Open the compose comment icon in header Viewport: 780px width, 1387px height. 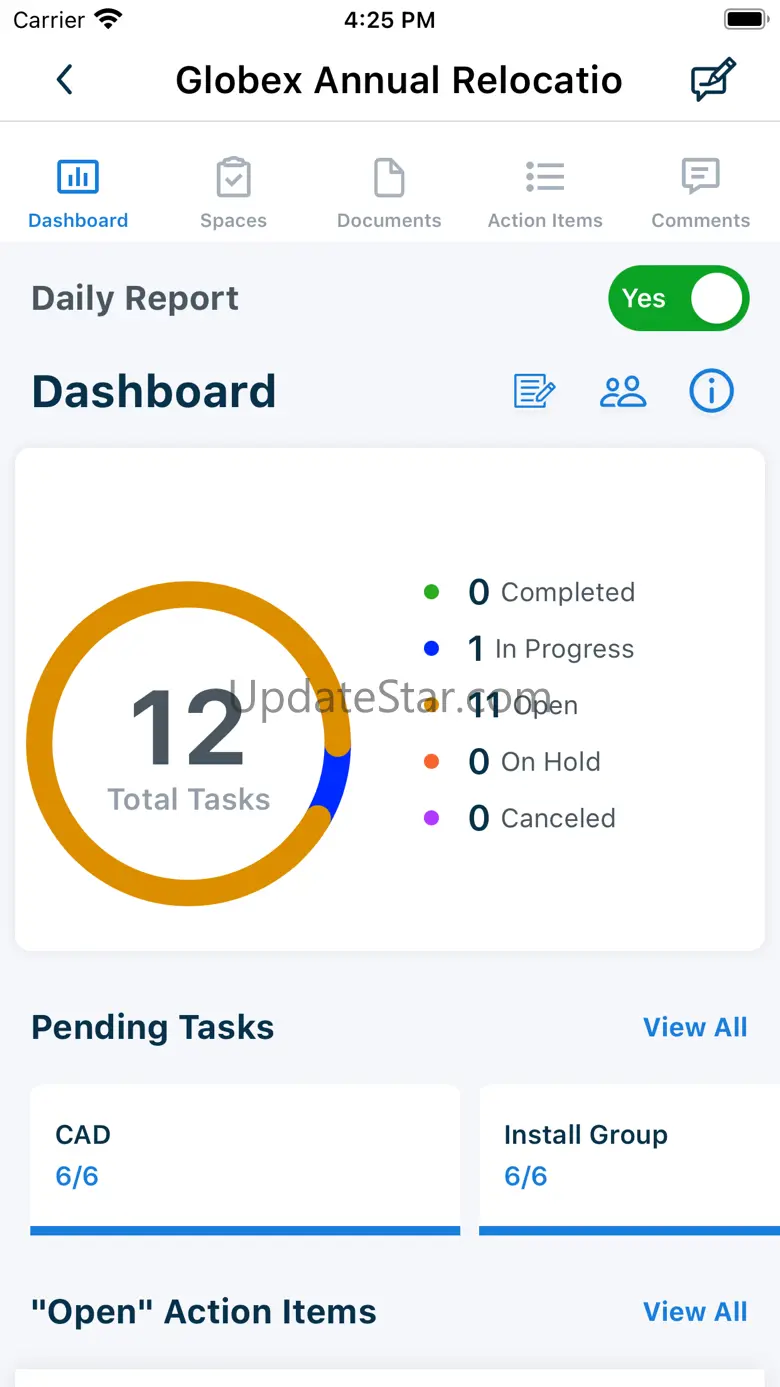[x=713, y=80]
